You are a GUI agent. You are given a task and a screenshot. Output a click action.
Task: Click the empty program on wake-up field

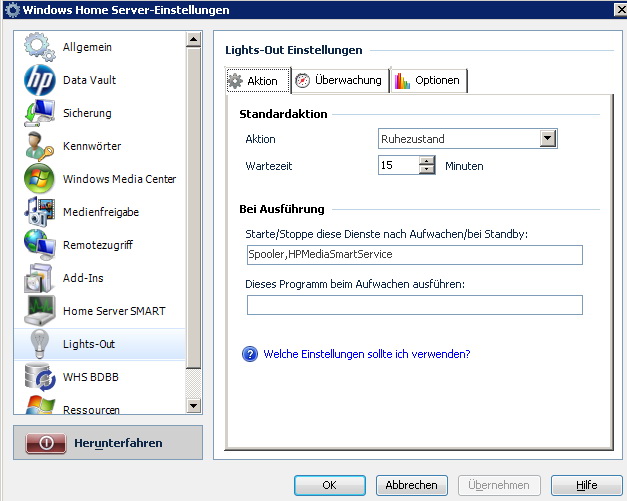pyautogui.click(x=415, y=305)
